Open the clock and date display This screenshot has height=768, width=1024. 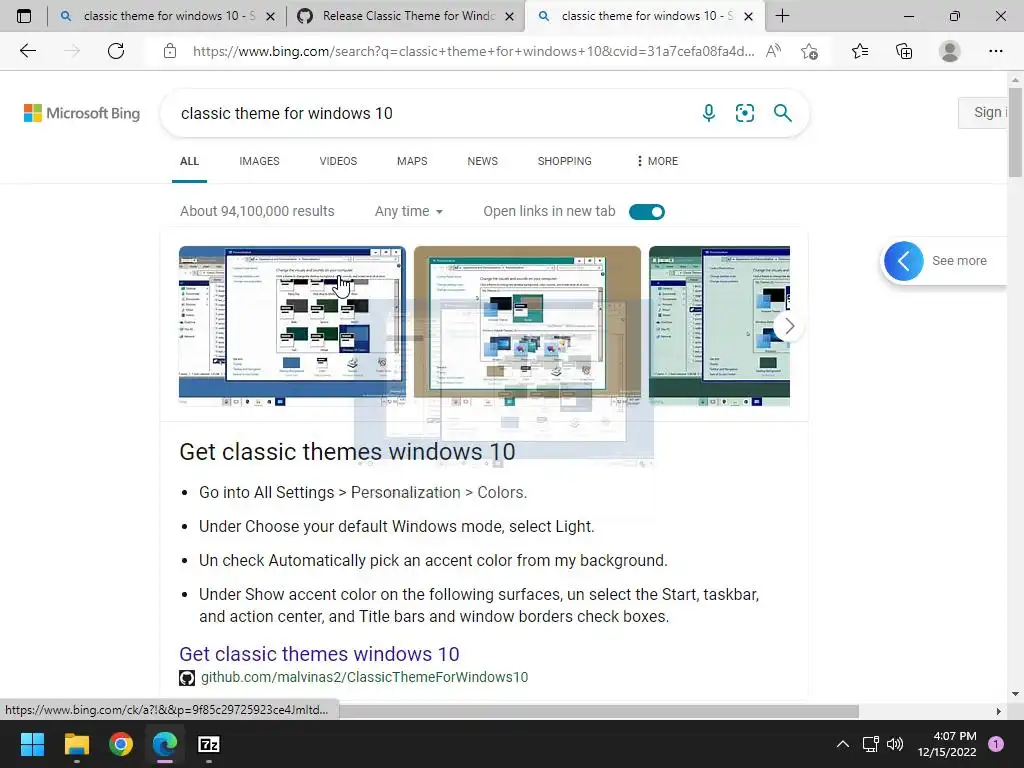click(x=947, y=744)
